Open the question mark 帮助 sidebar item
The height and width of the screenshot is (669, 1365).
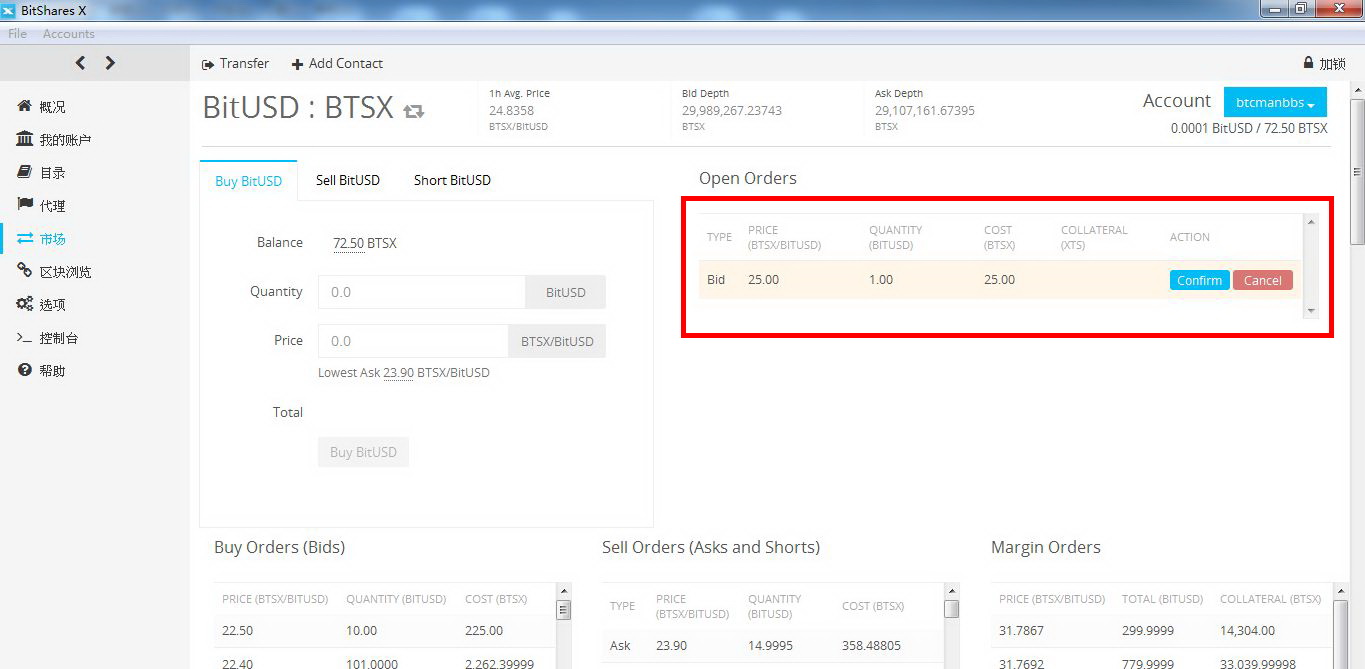click(42, 371)
